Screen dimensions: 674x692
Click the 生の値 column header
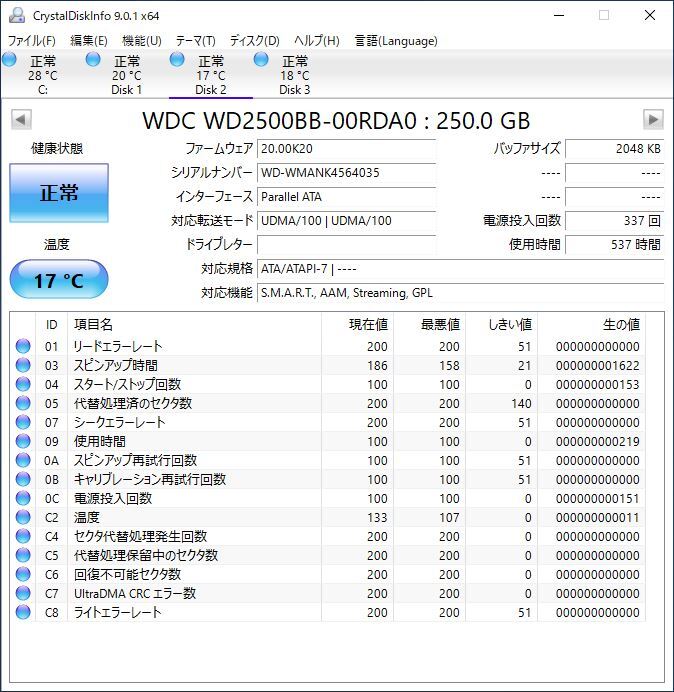(621, 325)
